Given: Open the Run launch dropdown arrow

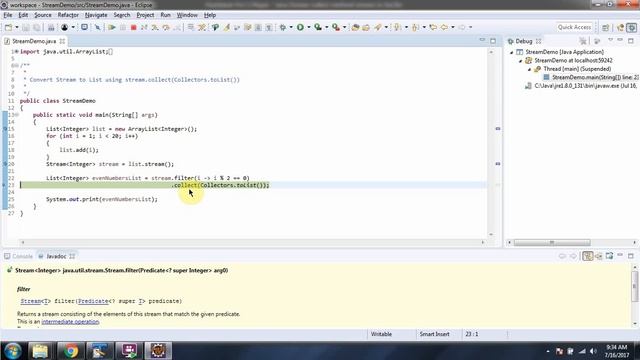Looking at the screenshot, I should tap(309, 27).
